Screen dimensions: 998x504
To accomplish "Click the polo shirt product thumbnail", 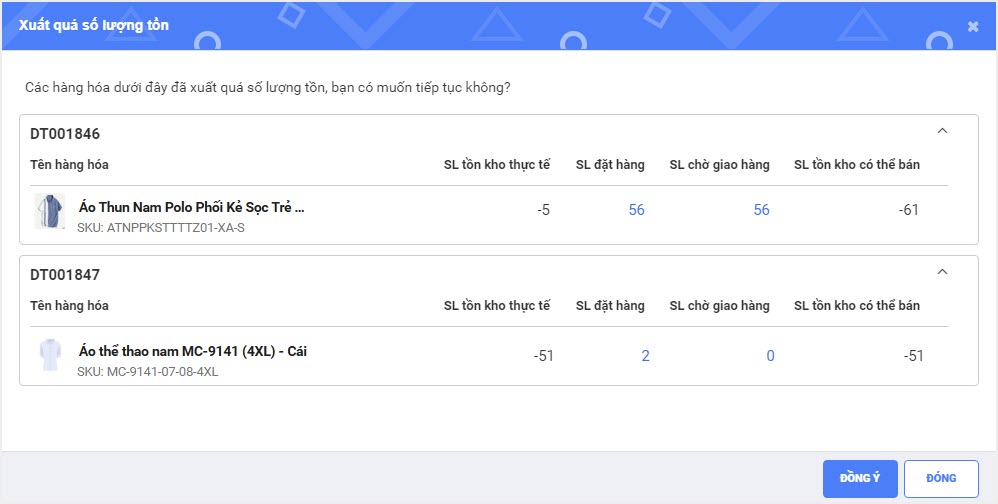I will point(49,211).
